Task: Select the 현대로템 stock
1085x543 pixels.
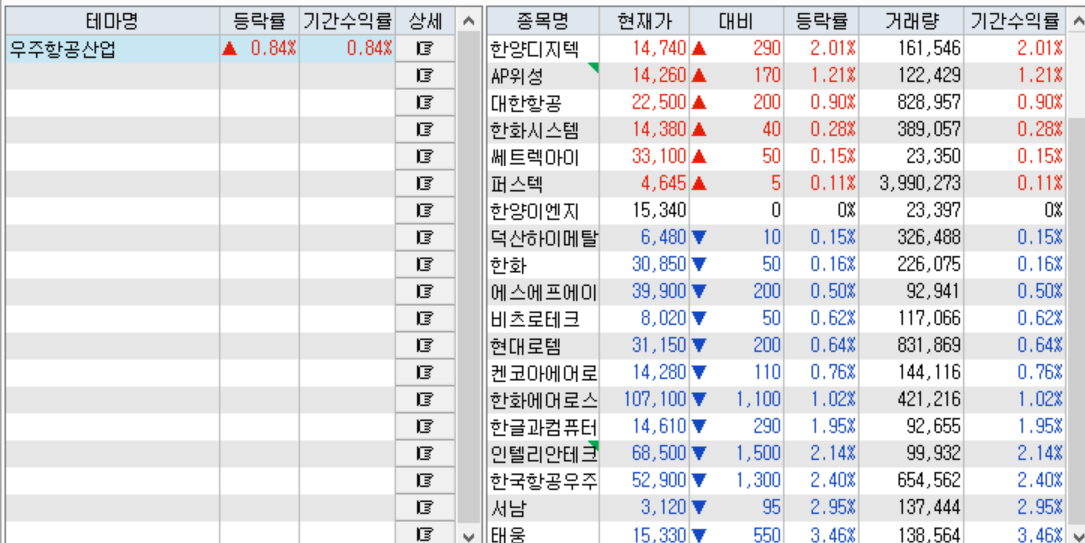Action: pyautogui.click(x=526, y=345)
